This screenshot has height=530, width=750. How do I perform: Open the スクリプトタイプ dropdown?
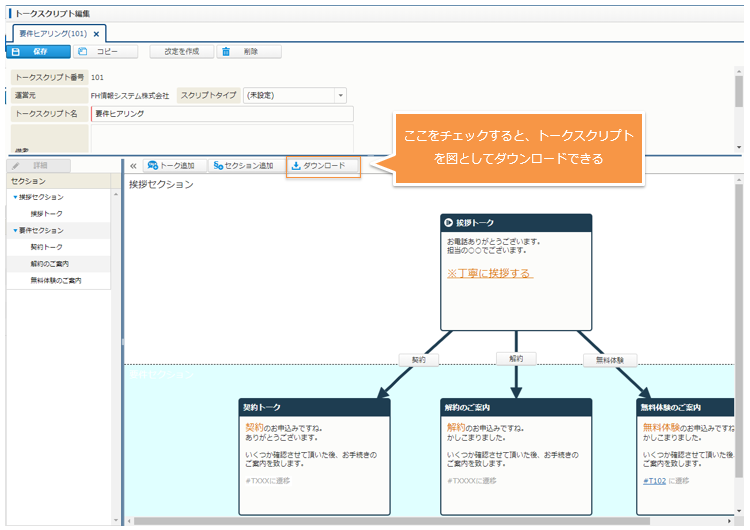tap(340, 95)
